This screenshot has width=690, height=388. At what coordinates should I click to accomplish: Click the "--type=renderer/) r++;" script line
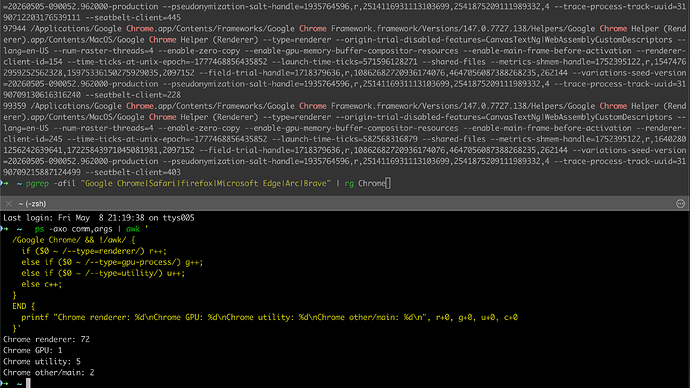(x=94, y=251)
